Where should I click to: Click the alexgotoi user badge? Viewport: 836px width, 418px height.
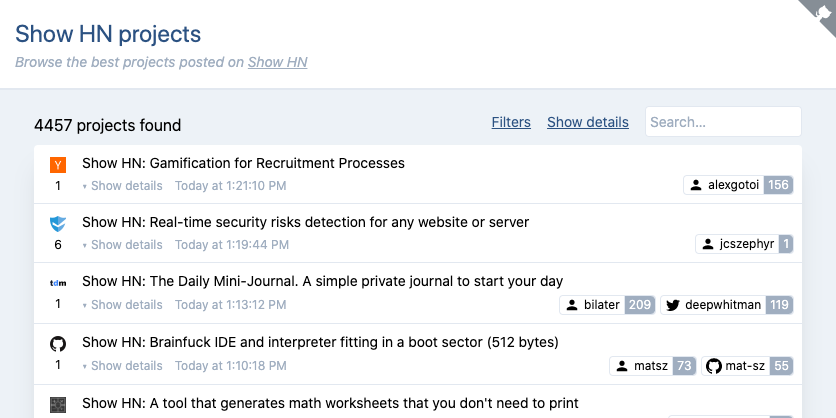[x=738, y=185]
